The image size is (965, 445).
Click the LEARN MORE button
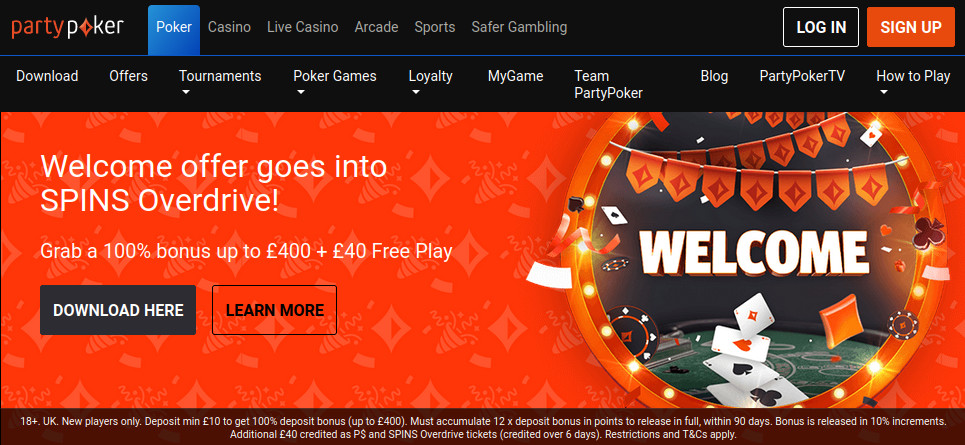tap(274, 310)
